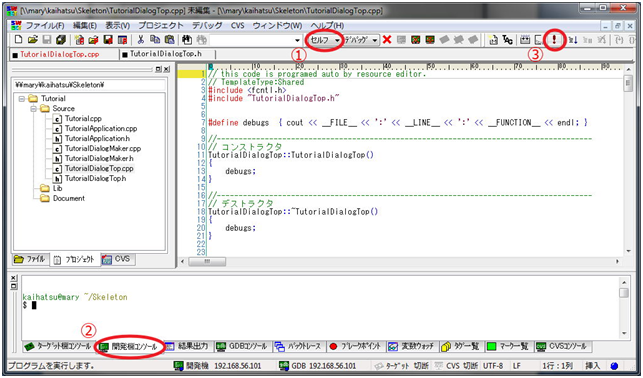Click the app logo icon beside the File menu
The height and width of the screenshot is (378, 643).
[x=16, y=25]
